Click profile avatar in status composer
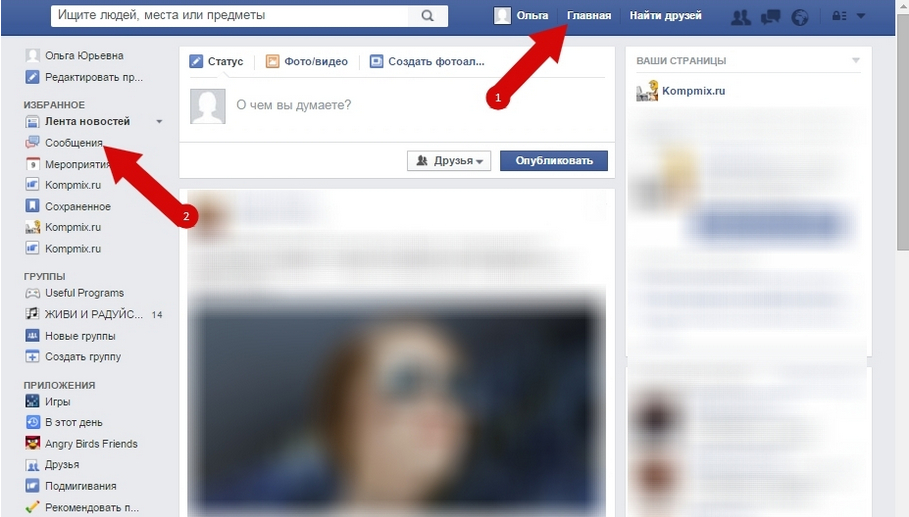 208,106
